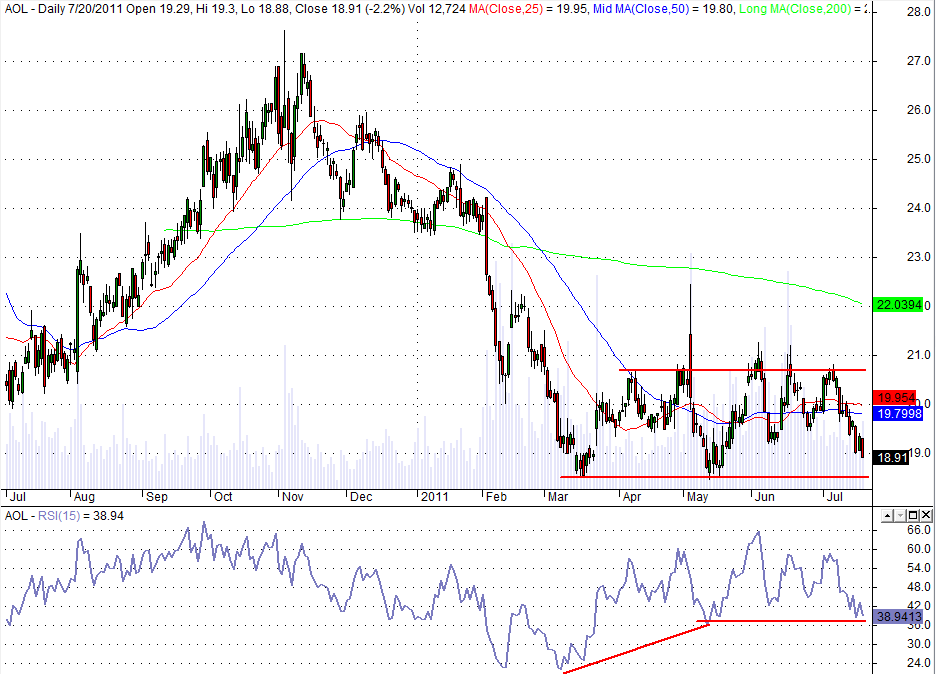Image resolution: width=936 pixels, height=674 pixels.
Task: Select the red support line near 18.5
Action: click(x=714, y=476)
